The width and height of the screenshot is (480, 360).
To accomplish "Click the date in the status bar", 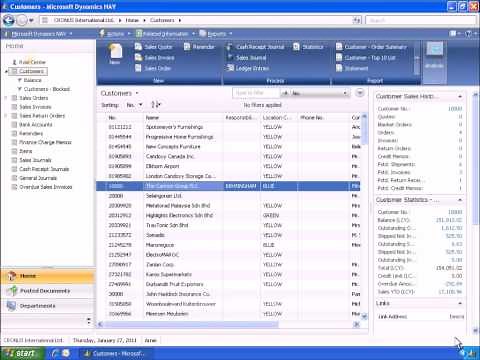I will [x=105, y=340].
